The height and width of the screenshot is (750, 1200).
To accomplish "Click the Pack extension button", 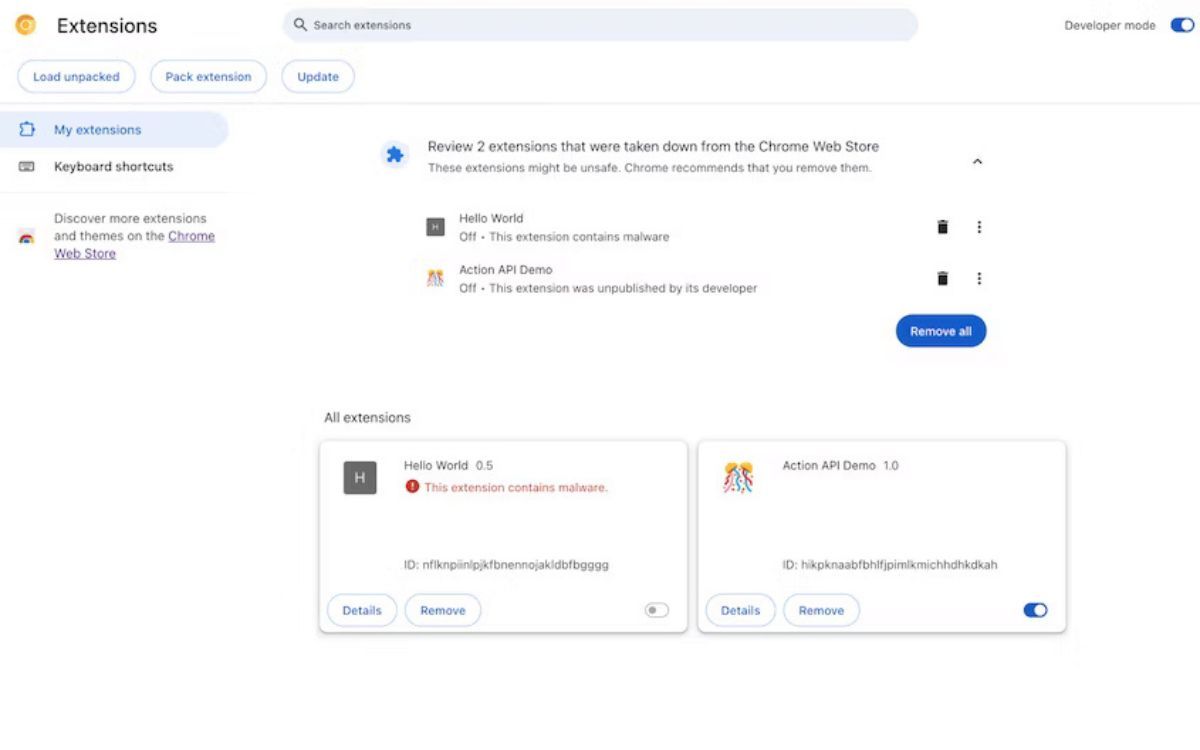I will tap(208, 77).
